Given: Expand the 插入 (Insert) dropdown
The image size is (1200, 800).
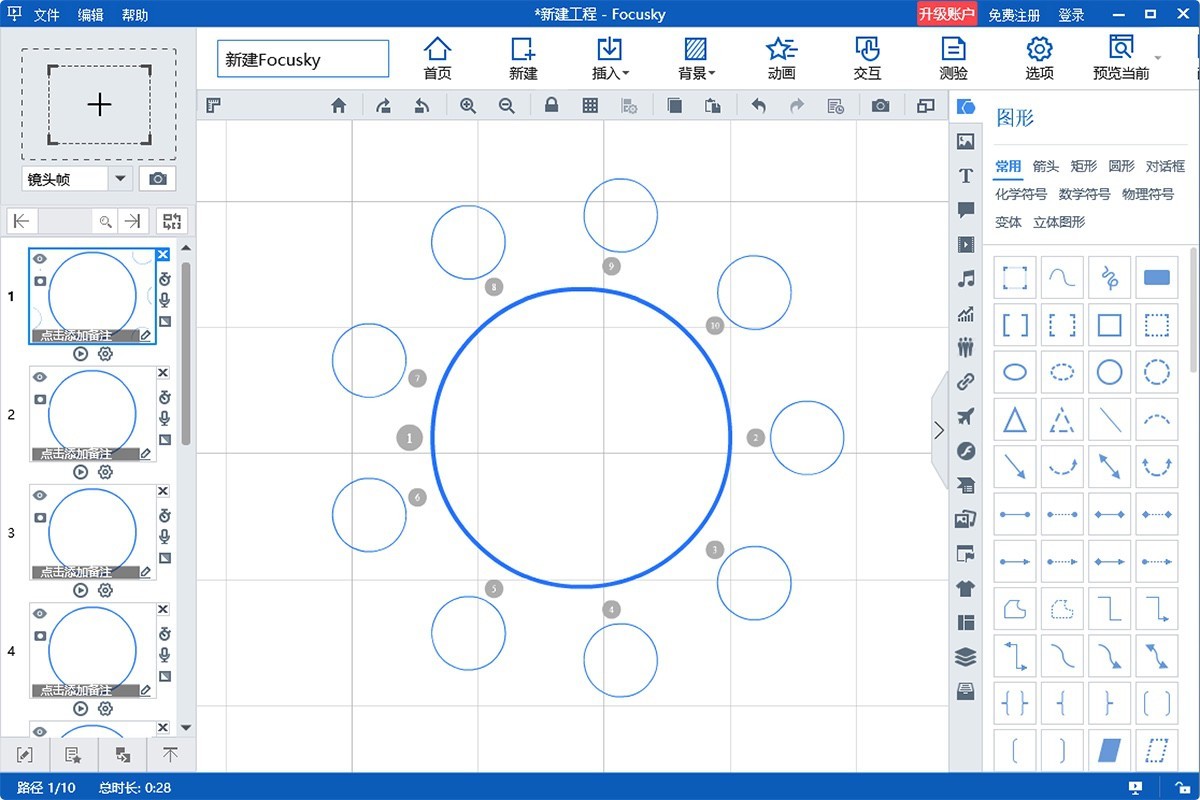Looking at the screenshot, I should coord(610,58).
